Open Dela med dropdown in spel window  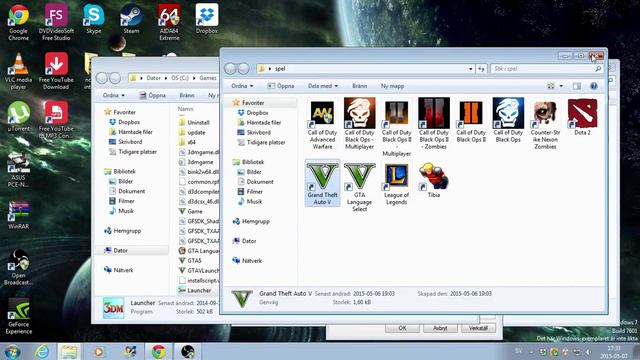point(322,86)
